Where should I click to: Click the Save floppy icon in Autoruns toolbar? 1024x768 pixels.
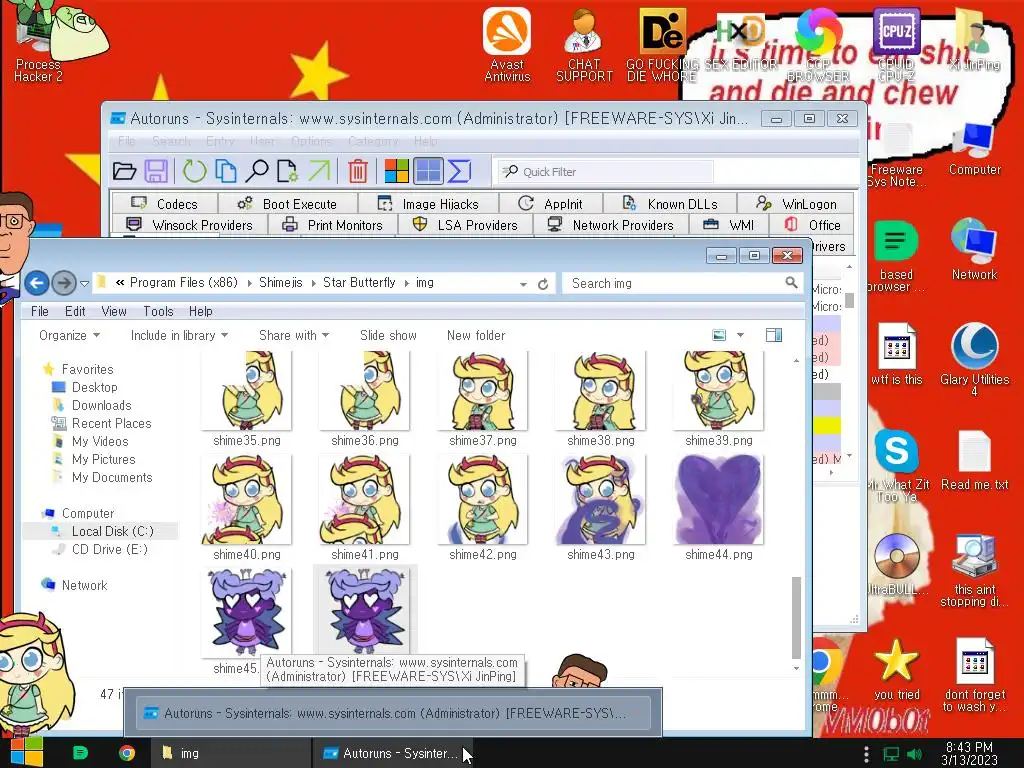(156, 172)
